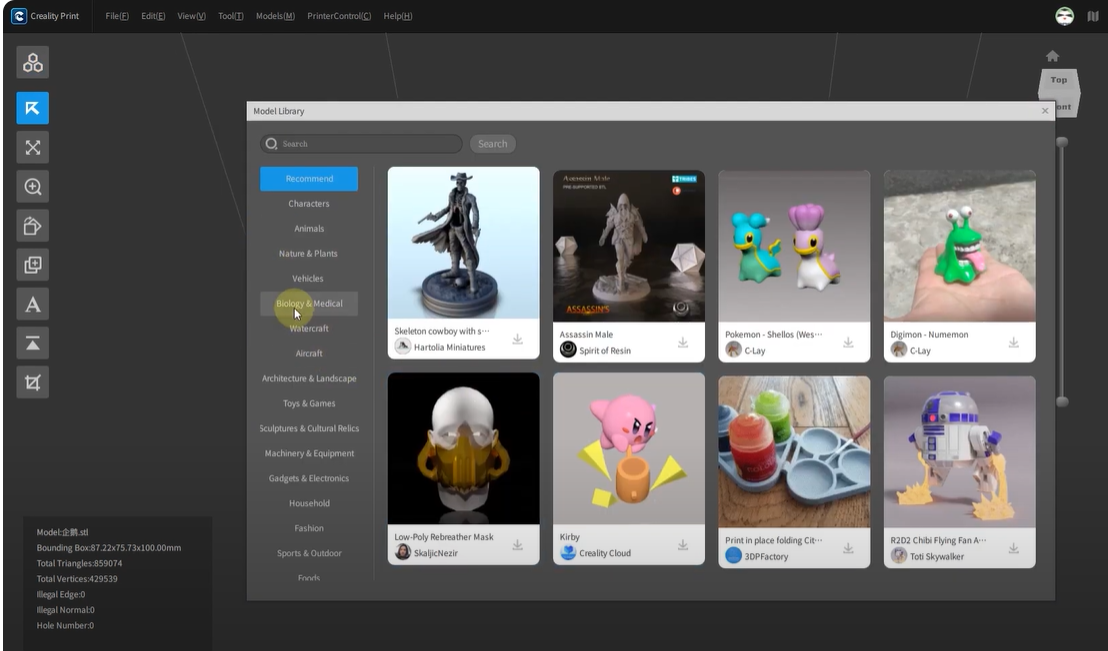Click the library search input field
Screen dimensions: 1108x651
(361, 143)
